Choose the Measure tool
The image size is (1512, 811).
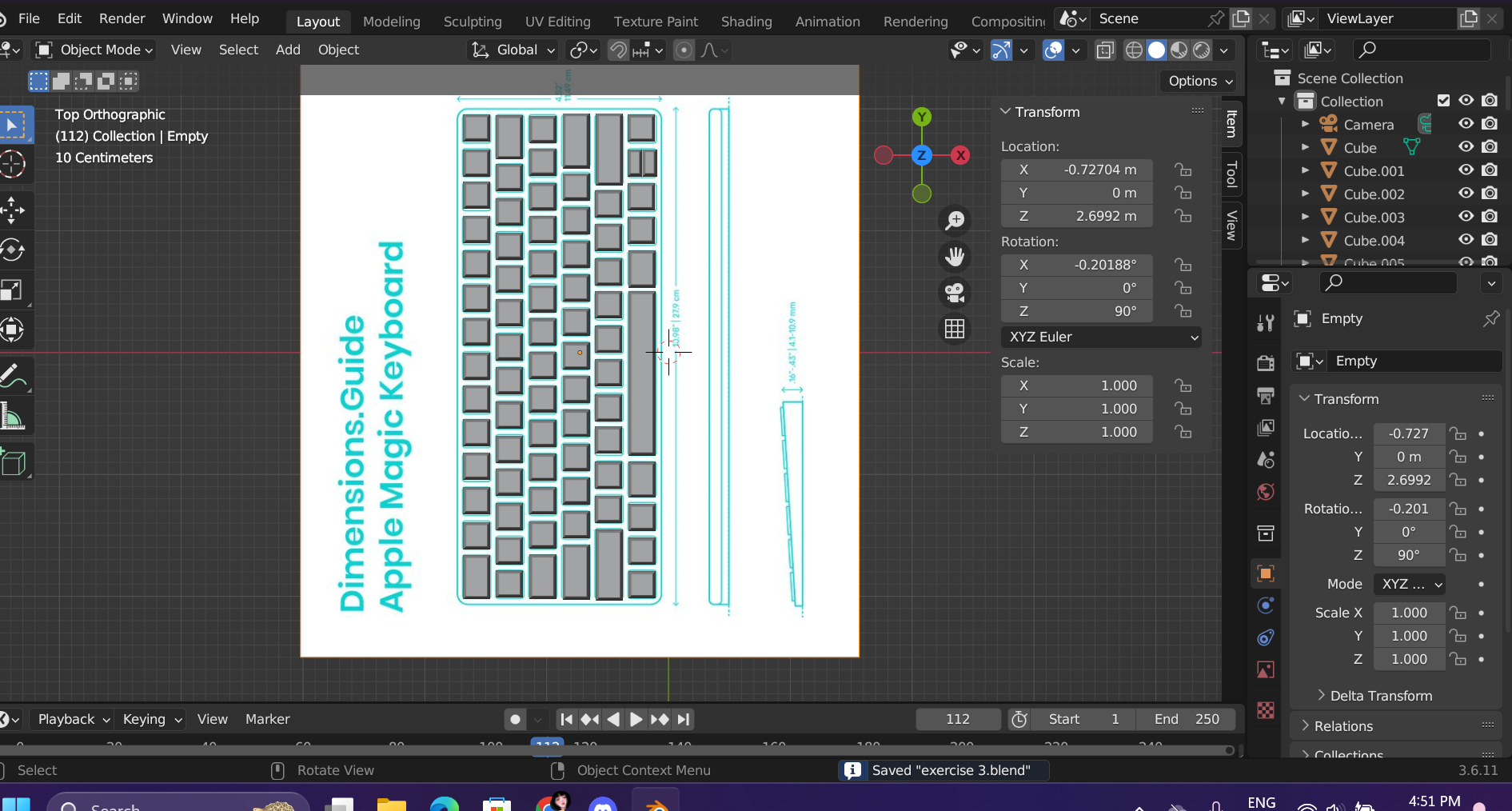(13, 416)
